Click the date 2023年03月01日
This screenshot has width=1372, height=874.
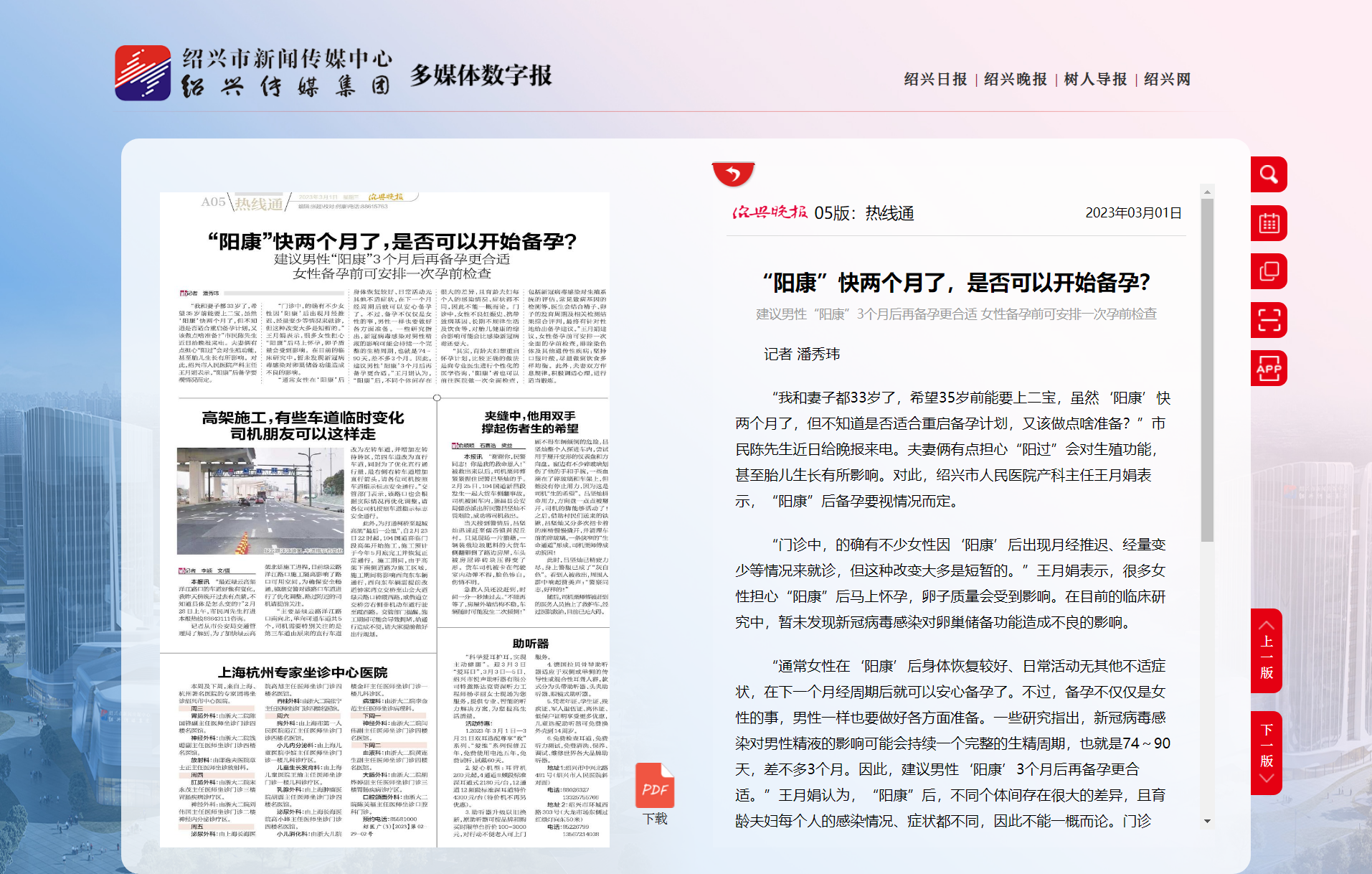click(1133, 213)
